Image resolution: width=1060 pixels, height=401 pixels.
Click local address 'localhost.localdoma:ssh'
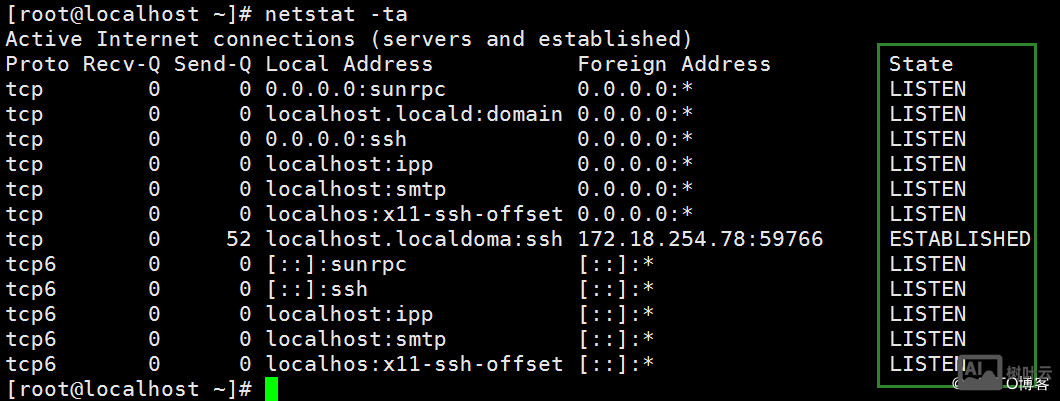tap(414, 239)
